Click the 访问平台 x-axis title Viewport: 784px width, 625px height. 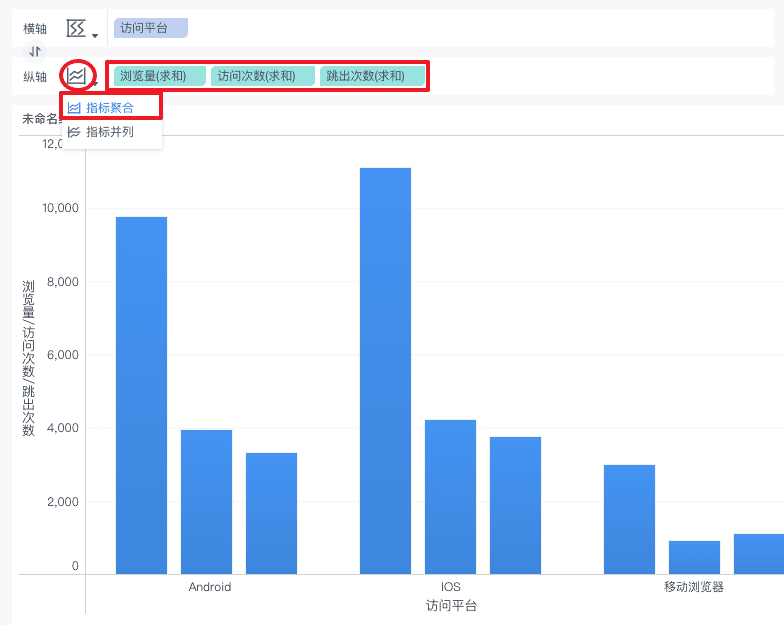pyautogui.click(x=451, y=606)
